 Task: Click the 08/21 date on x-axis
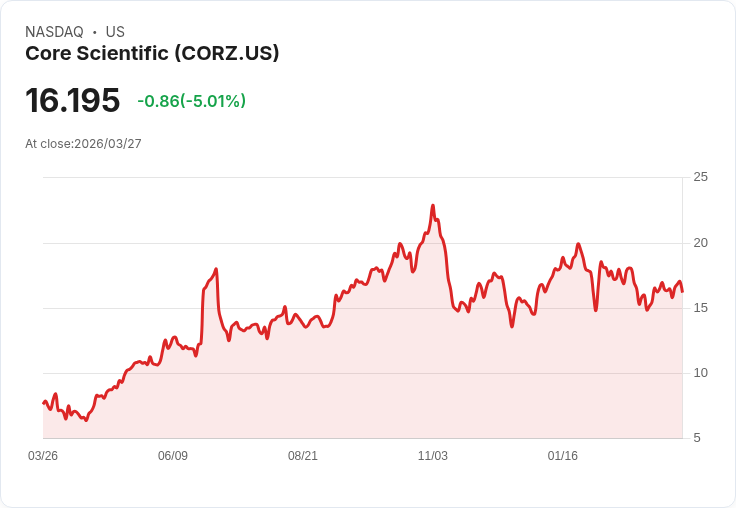[303, 455]
